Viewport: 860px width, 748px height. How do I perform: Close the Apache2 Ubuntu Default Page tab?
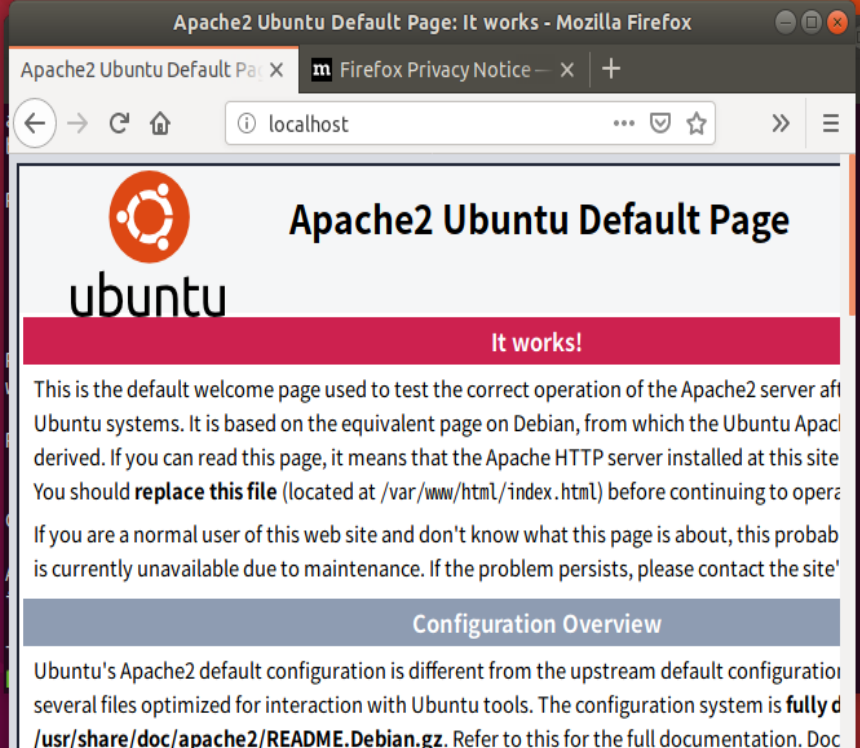click(277, 70)
